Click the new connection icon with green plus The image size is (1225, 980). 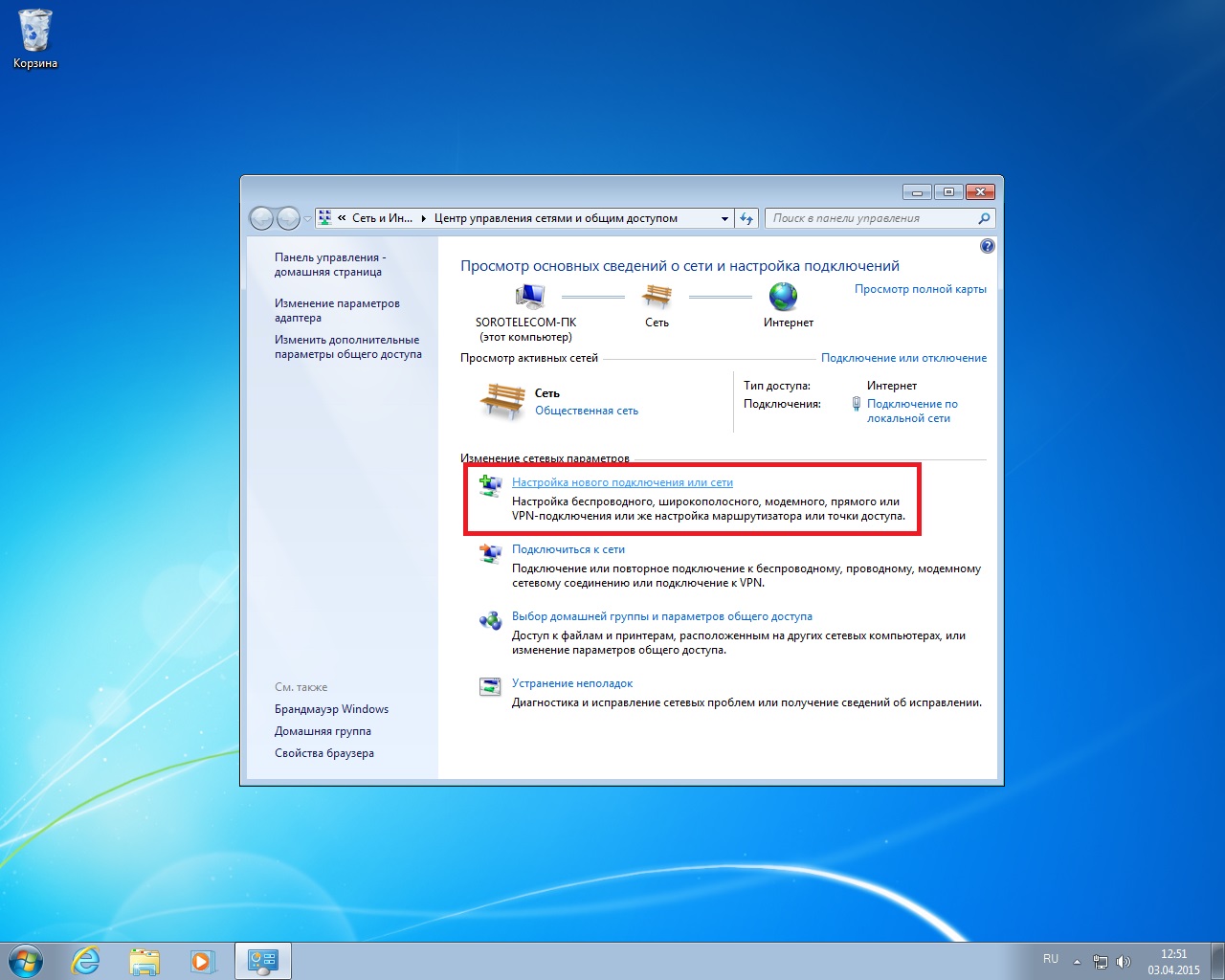[x=490, y=486]
